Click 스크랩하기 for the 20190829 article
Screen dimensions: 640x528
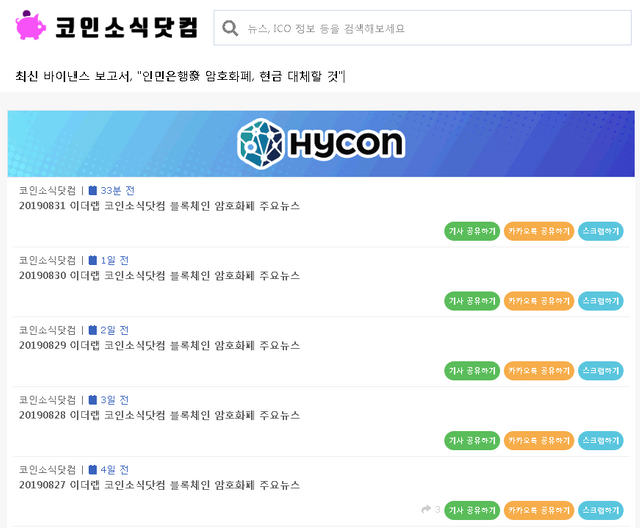(601, 371)
